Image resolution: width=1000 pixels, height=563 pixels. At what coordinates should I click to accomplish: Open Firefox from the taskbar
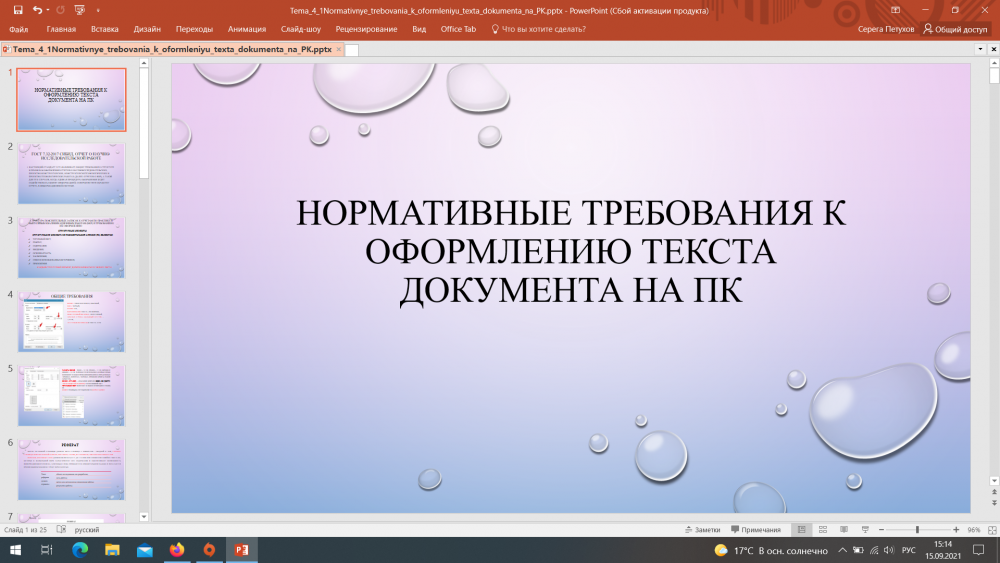(177, 550)
